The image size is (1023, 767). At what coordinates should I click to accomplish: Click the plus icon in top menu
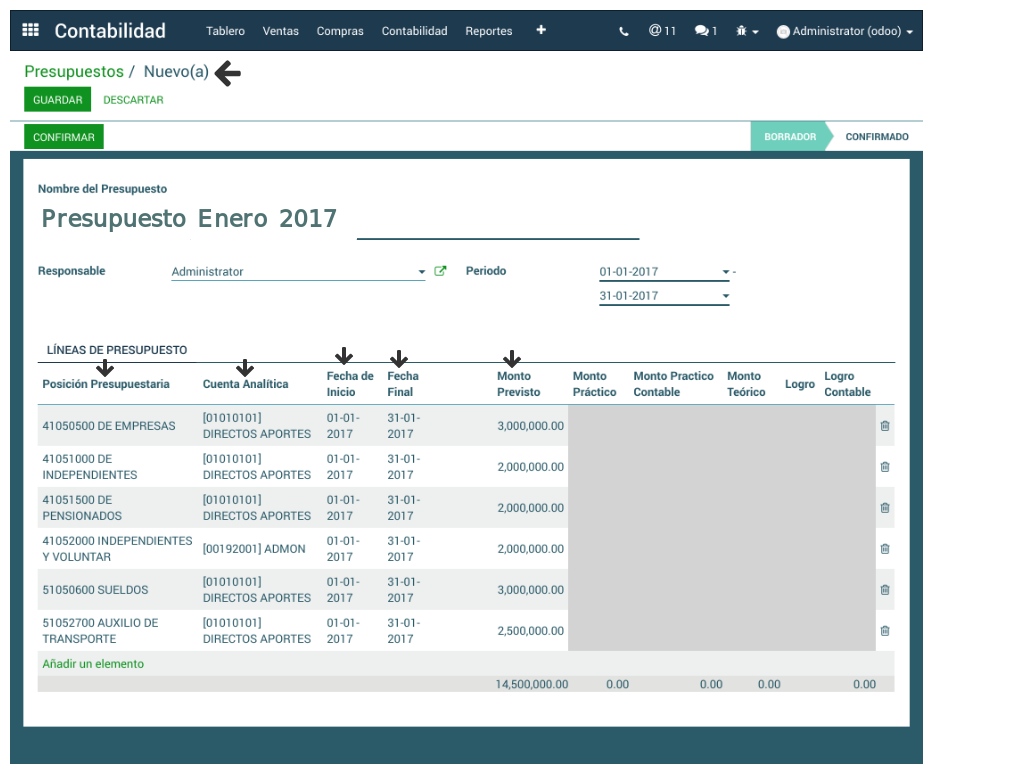point(541,30)
